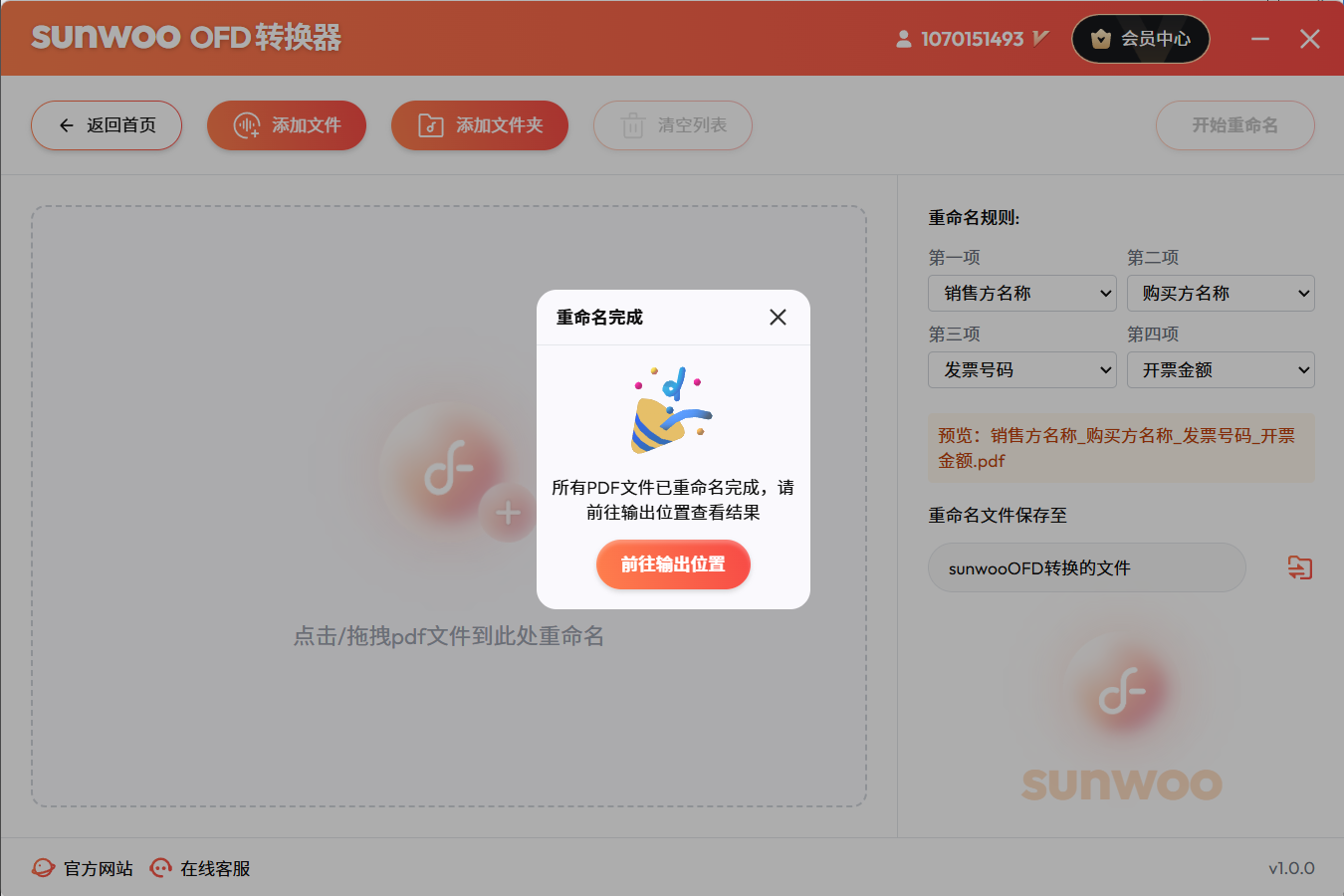Click the 开始重命名 button
Image resolution: width=1344 pixels, height=896 pixels.
1235,125
